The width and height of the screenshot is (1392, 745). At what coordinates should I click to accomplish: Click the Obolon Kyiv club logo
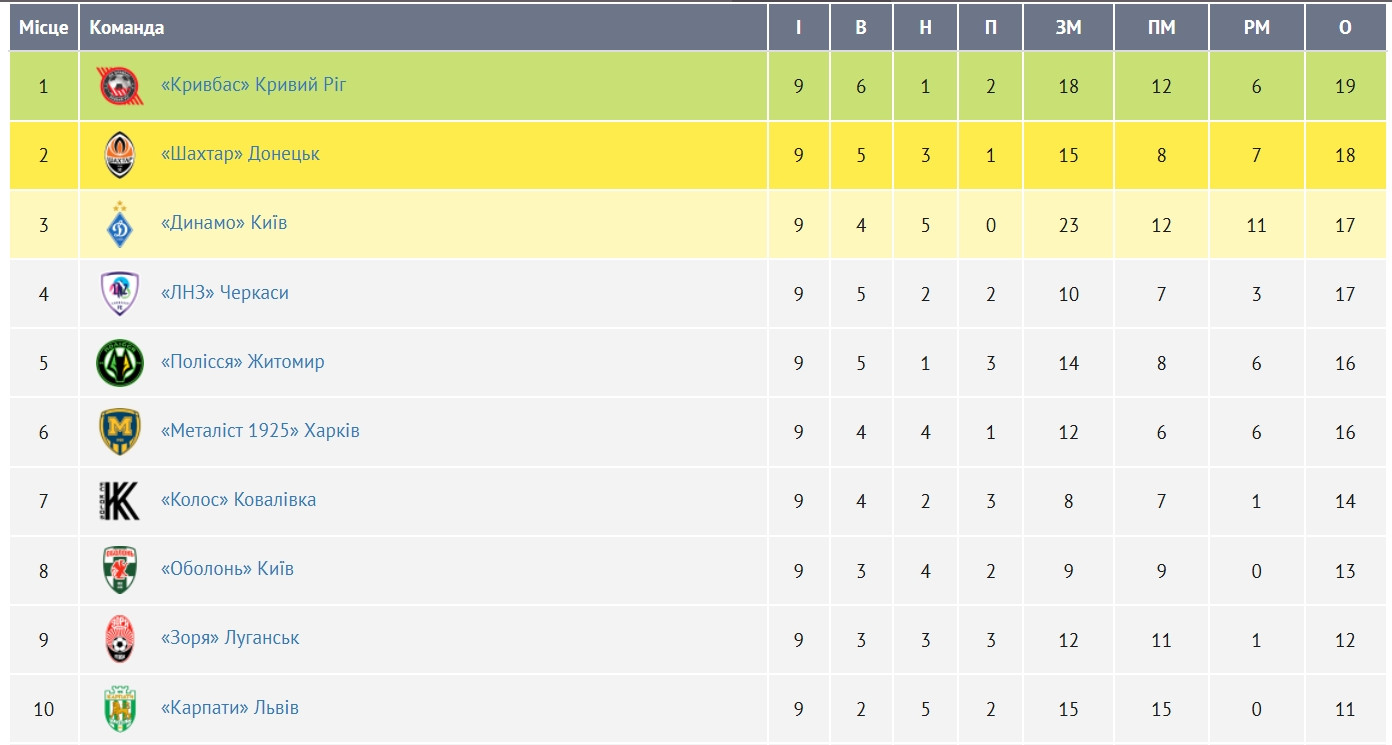point(119,569)
